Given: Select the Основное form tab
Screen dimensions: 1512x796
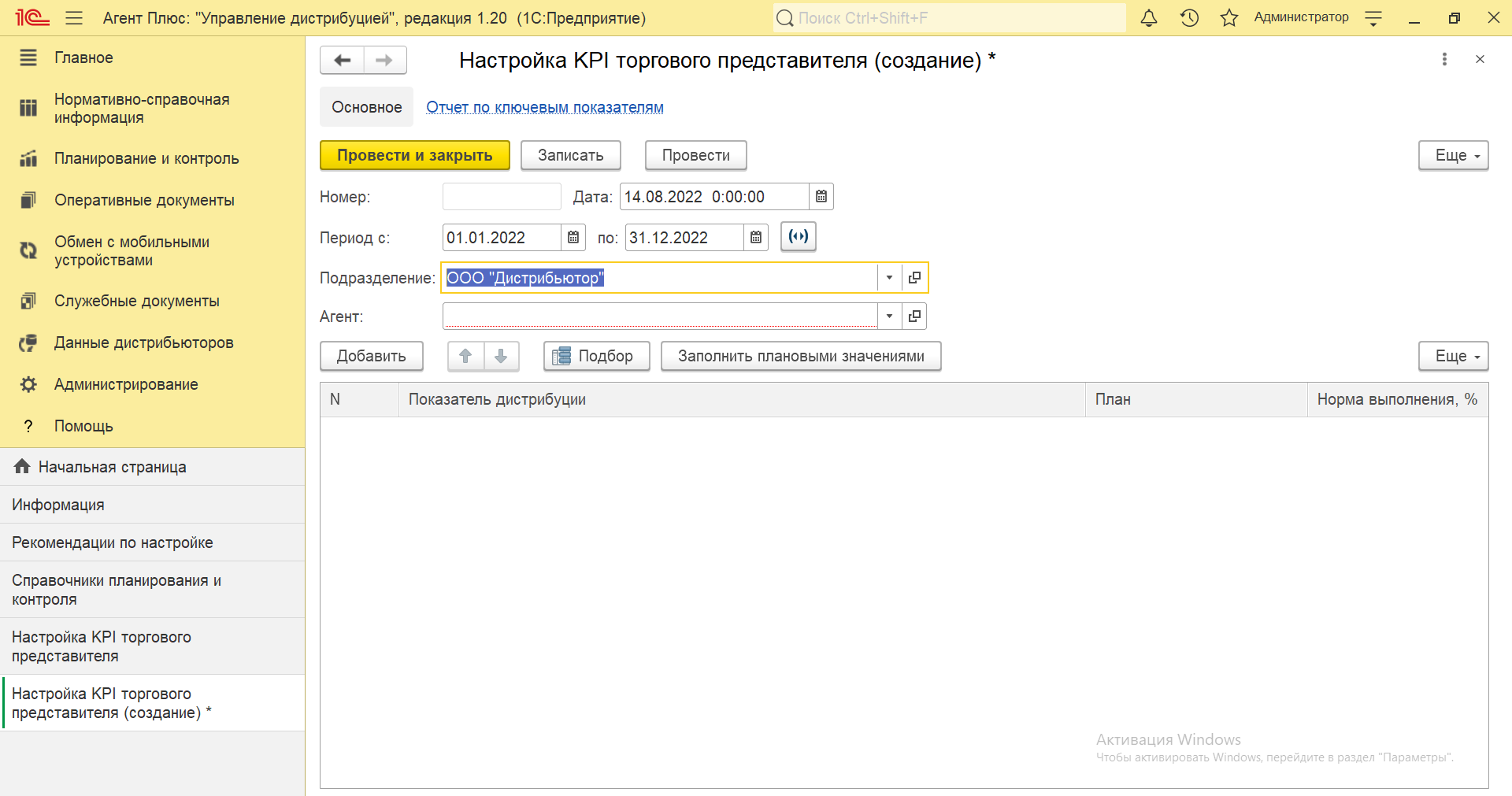Looking at the screenshot, I should [x=366, y=107].
